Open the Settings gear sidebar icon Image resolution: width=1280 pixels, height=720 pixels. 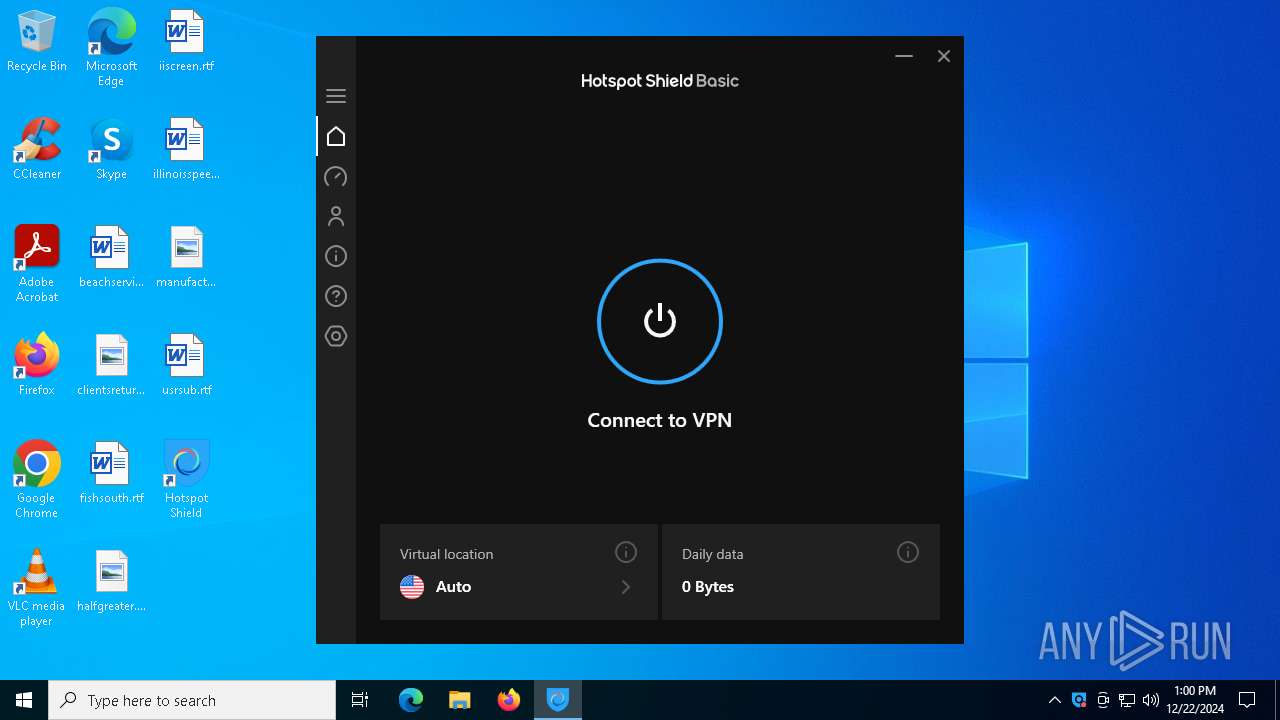336,336
